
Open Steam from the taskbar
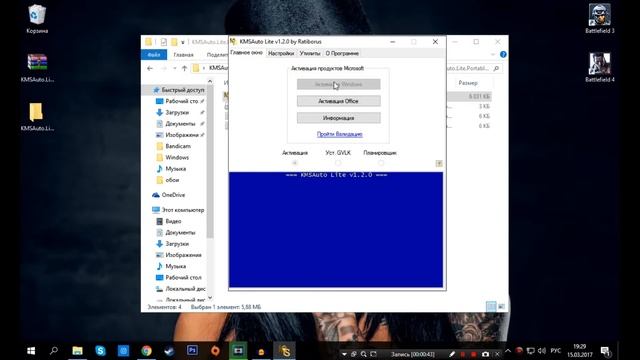(x=169, y=351)
